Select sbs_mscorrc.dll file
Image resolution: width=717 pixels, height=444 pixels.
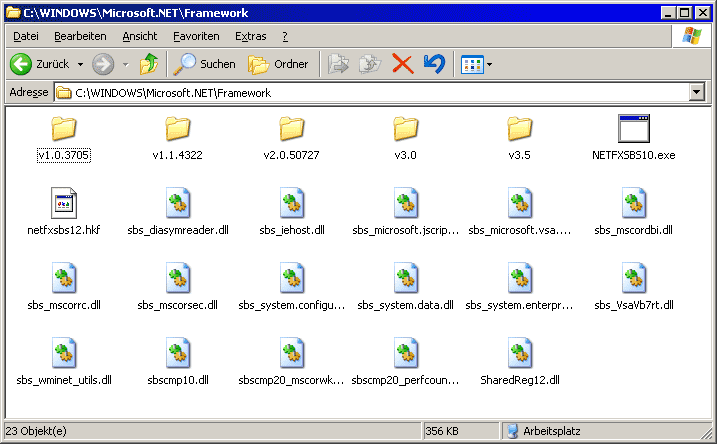pyautogui.click(x=64, y=287)
